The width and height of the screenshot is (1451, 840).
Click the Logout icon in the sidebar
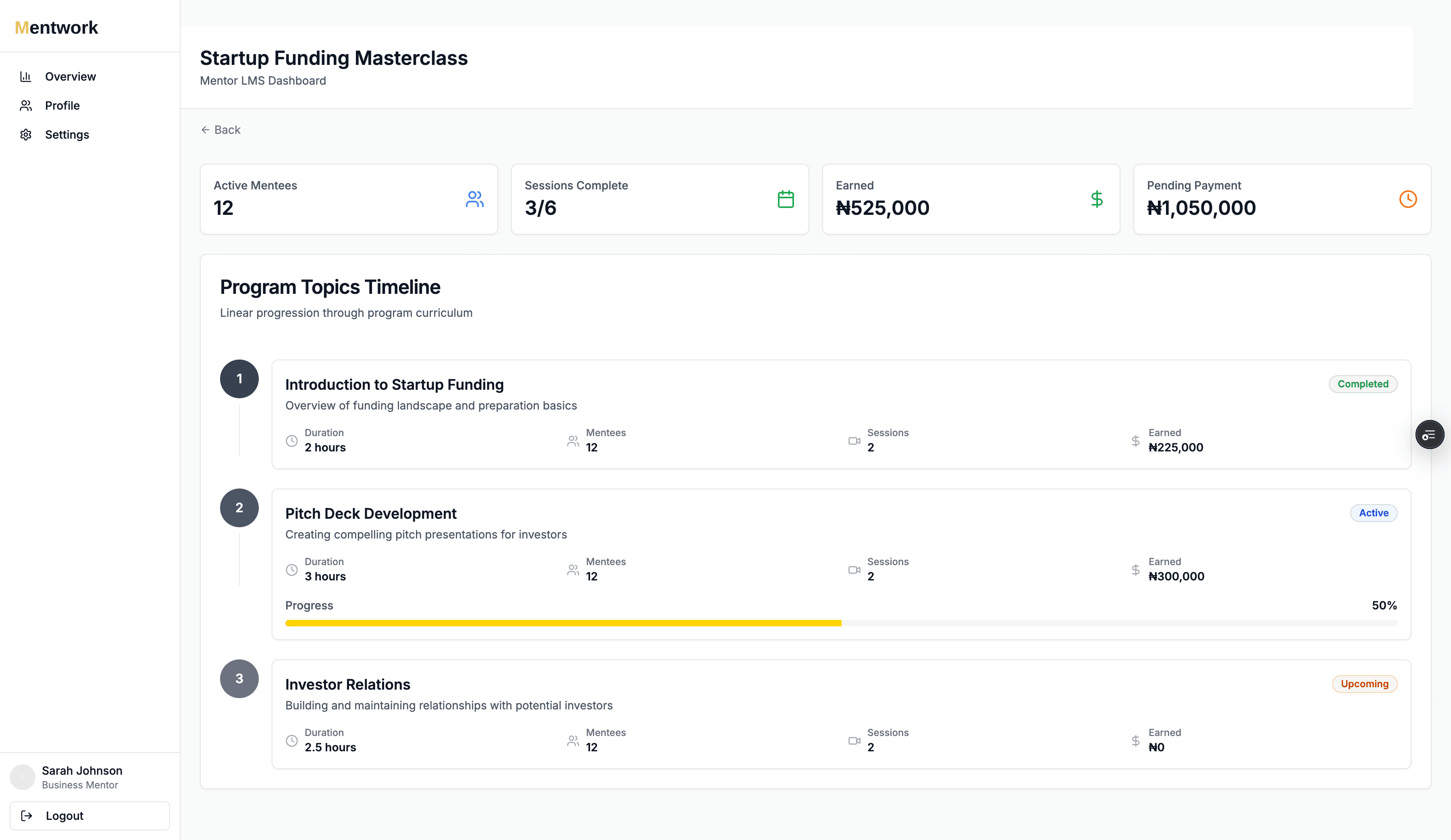click(x=27, y=815)
